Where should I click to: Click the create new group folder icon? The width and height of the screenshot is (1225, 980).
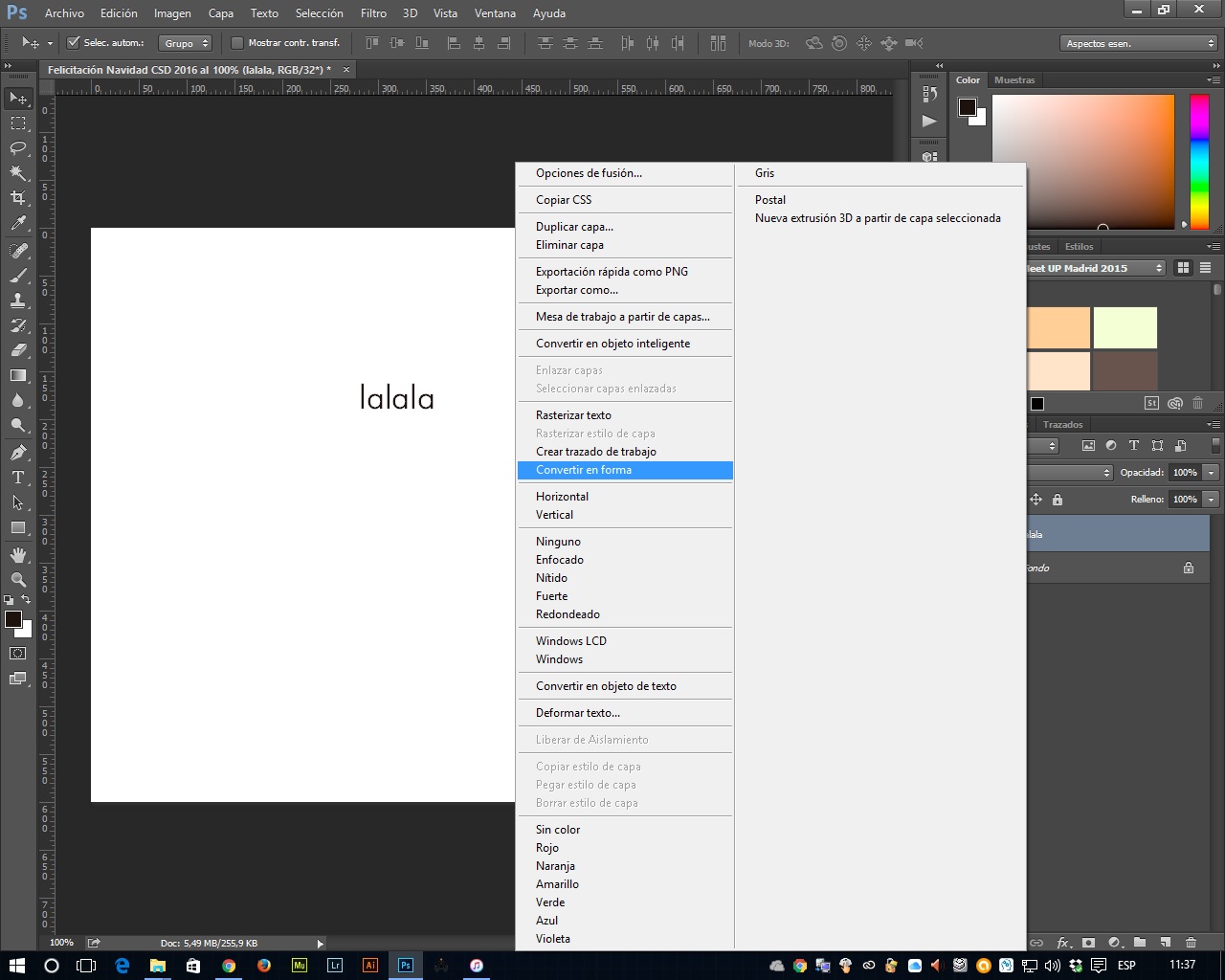pos(1140,943)
